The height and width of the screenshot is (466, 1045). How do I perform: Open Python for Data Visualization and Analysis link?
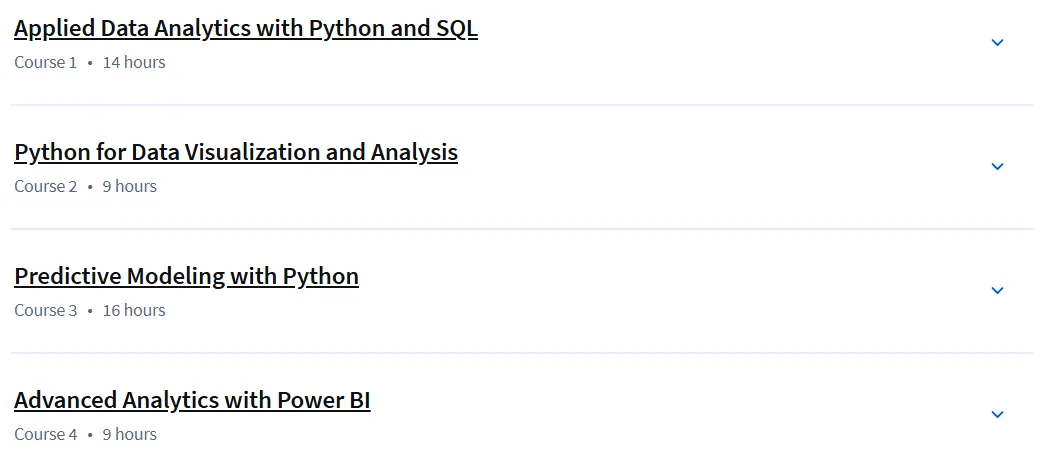tap(236, 153)
